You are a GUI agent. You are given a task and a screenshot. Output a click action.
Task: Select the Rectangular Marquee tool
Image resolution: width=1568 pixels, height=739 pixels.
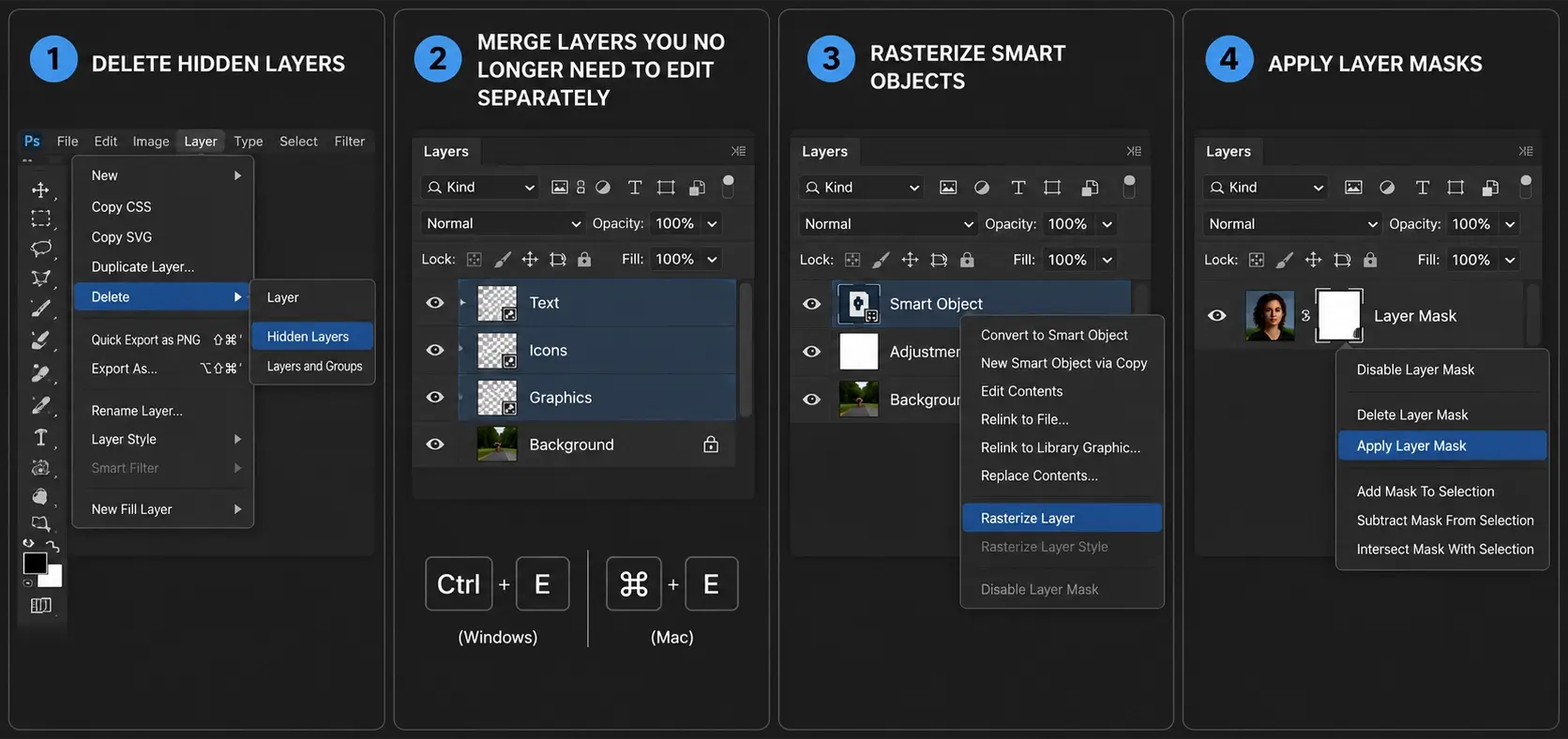click(40, 219)
